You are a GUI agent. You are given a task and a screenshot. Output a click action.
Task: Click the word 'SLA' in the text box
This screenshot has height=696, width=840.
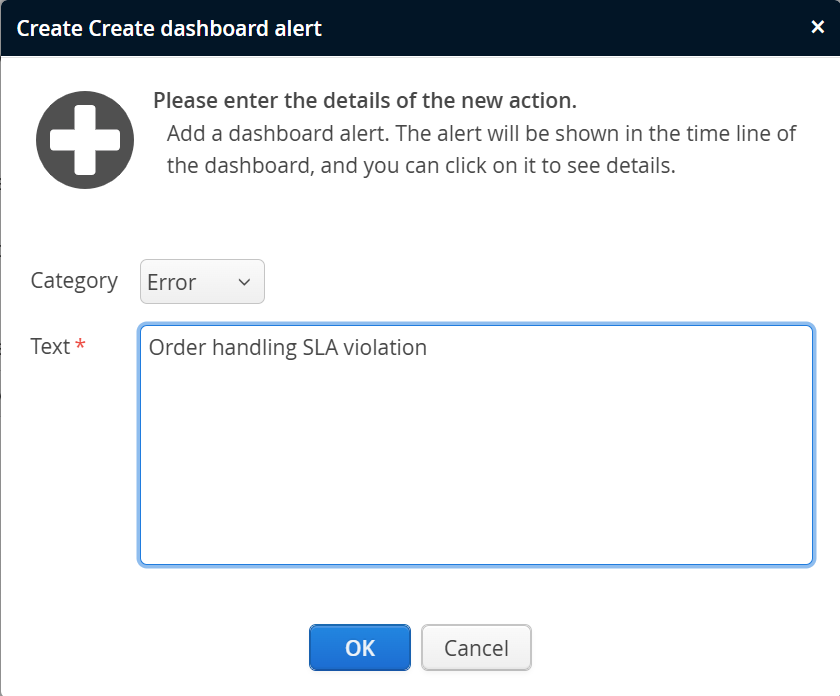tap(320, 348)
